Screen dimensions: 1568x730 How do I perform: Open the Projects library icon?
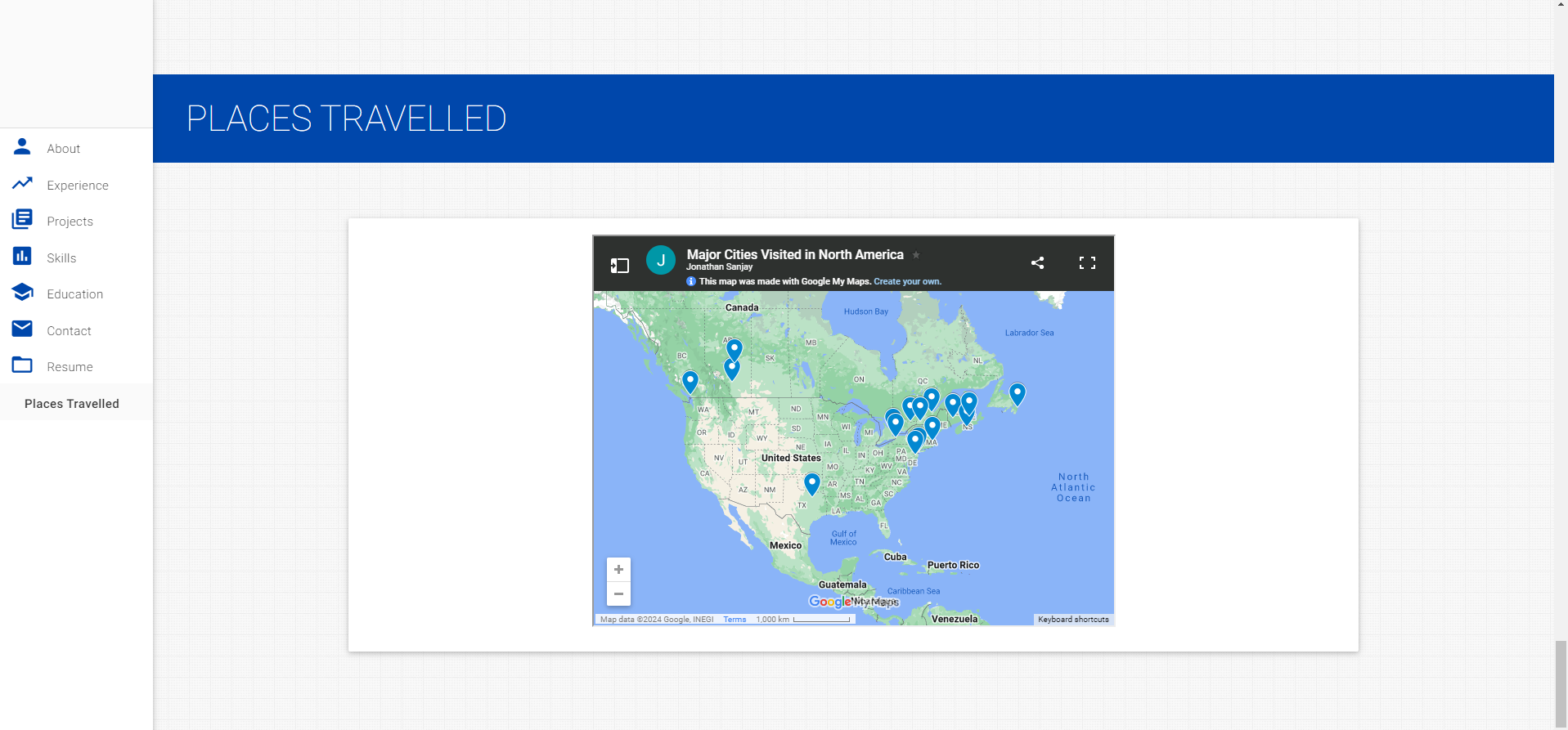pos(22,220)
